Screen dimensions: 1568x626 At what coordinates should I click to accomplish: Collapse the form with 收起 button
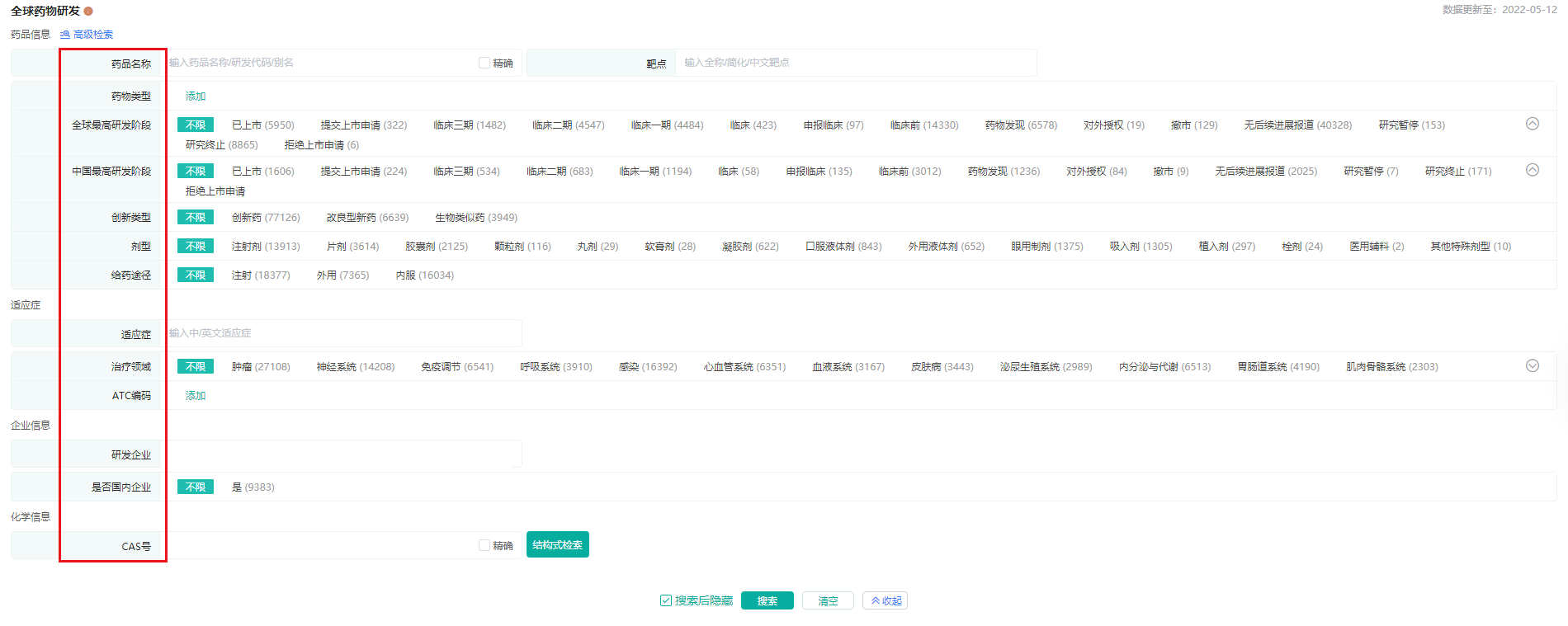pyautogui.click(x=885, y=600)
